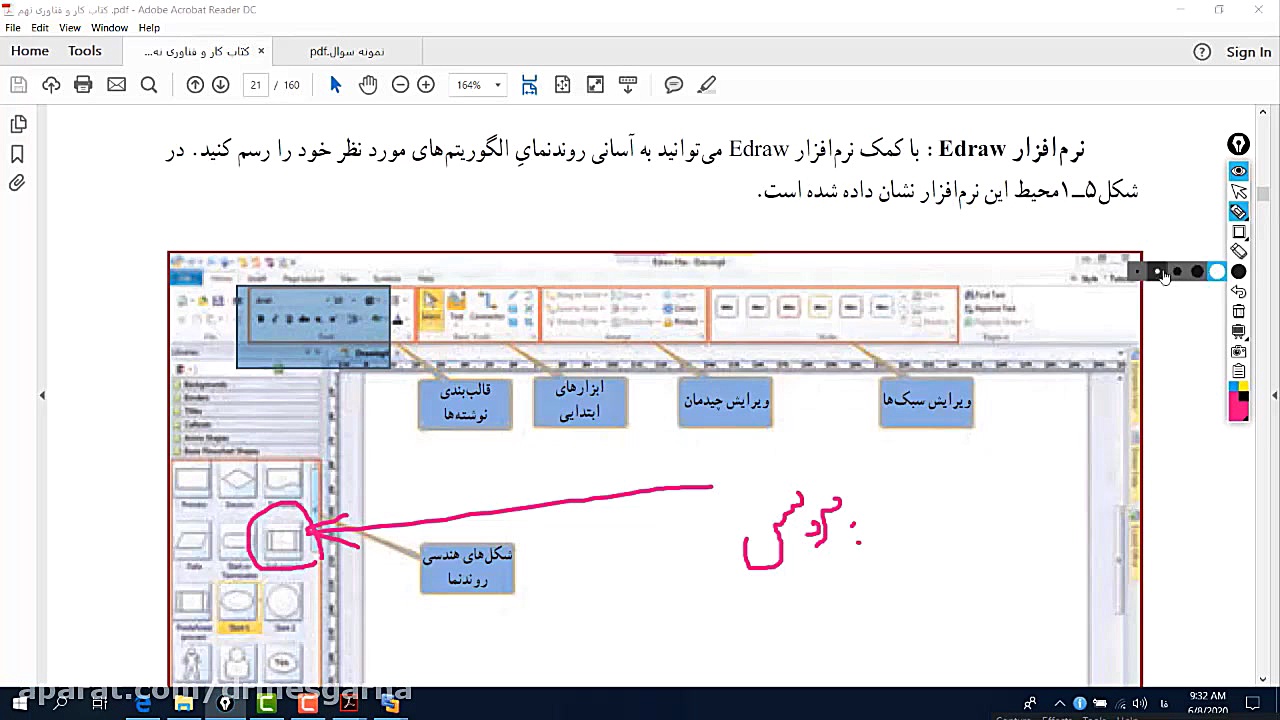
Task: Open the document search icon
Action: click(x=149, y=84)
